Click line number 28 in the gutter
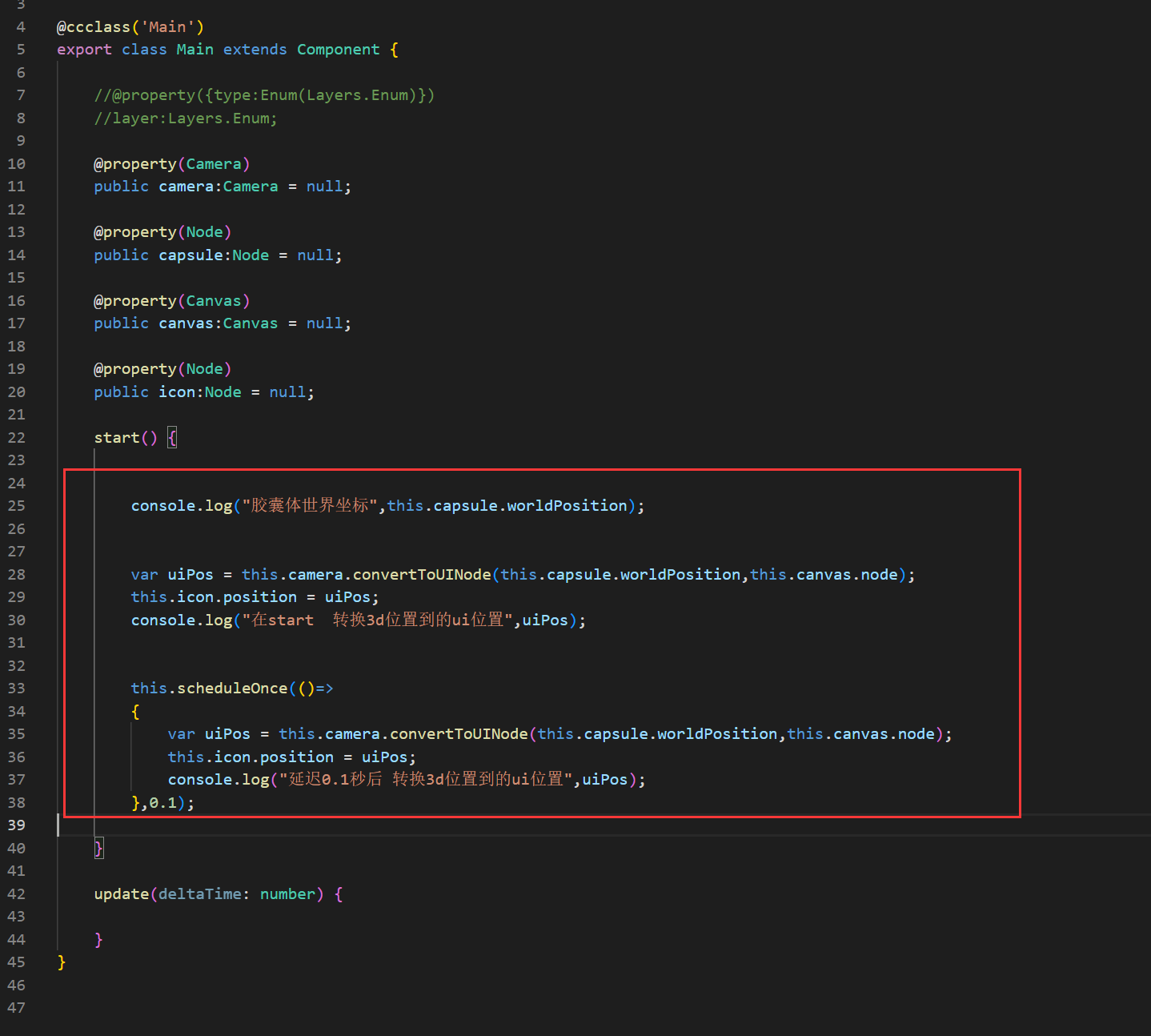The height and width of the screenshot is (1036, 1151). pos(16,575)
